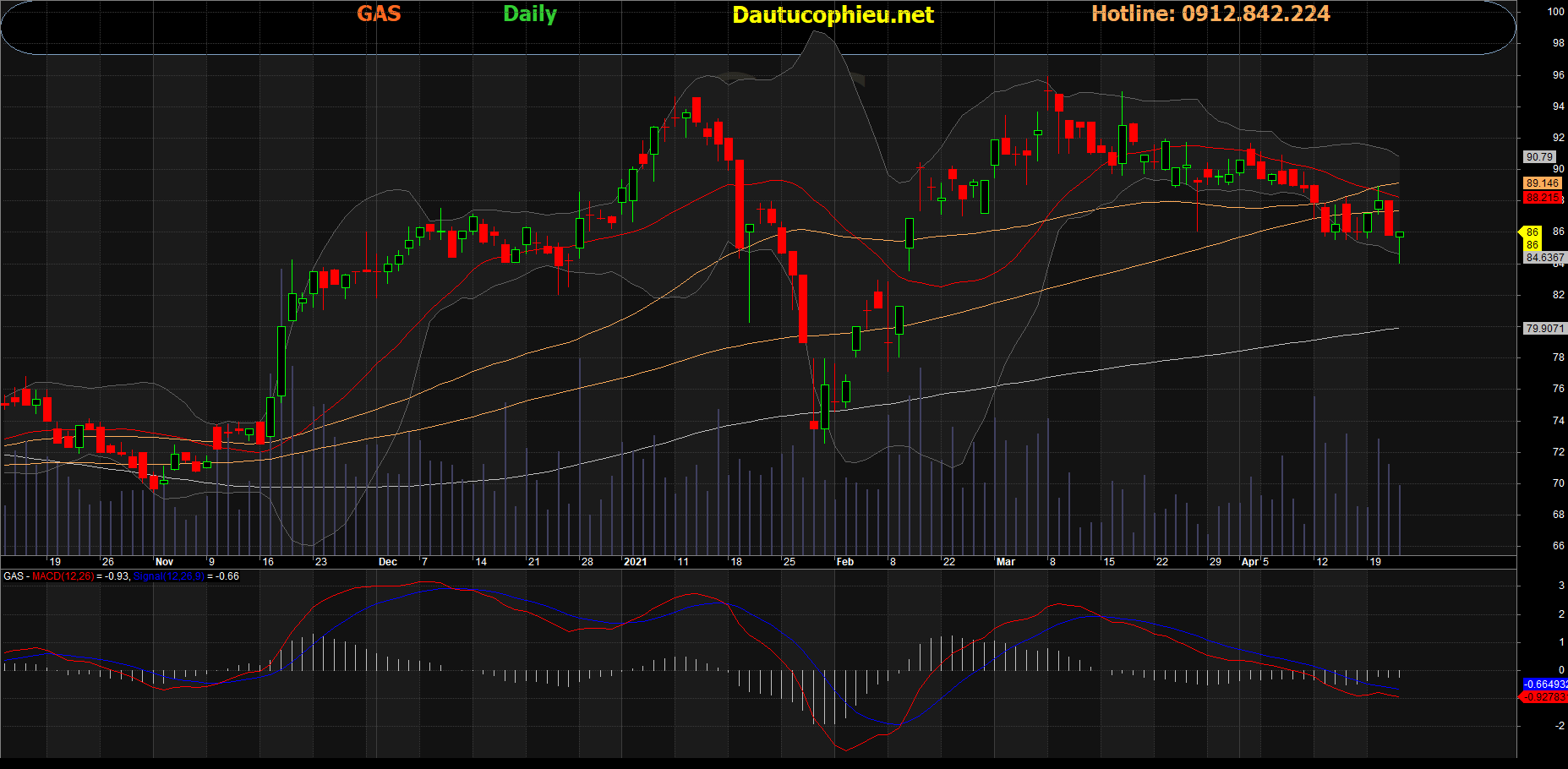Click the Apr date marker
Viewport: 1568px width, 769px height.
(1249, 562)
